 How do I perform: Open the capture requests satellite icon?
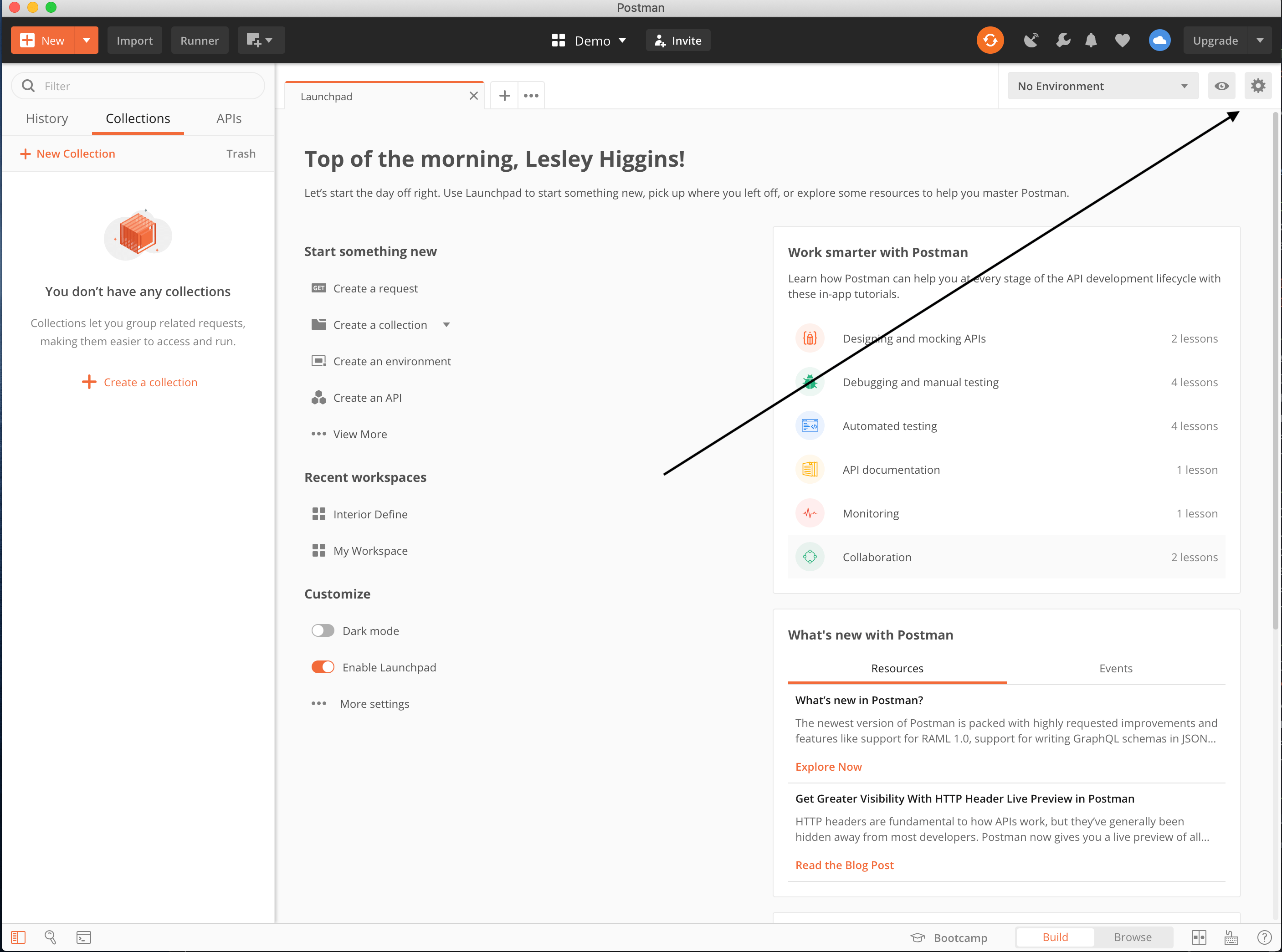(1031, 41)
